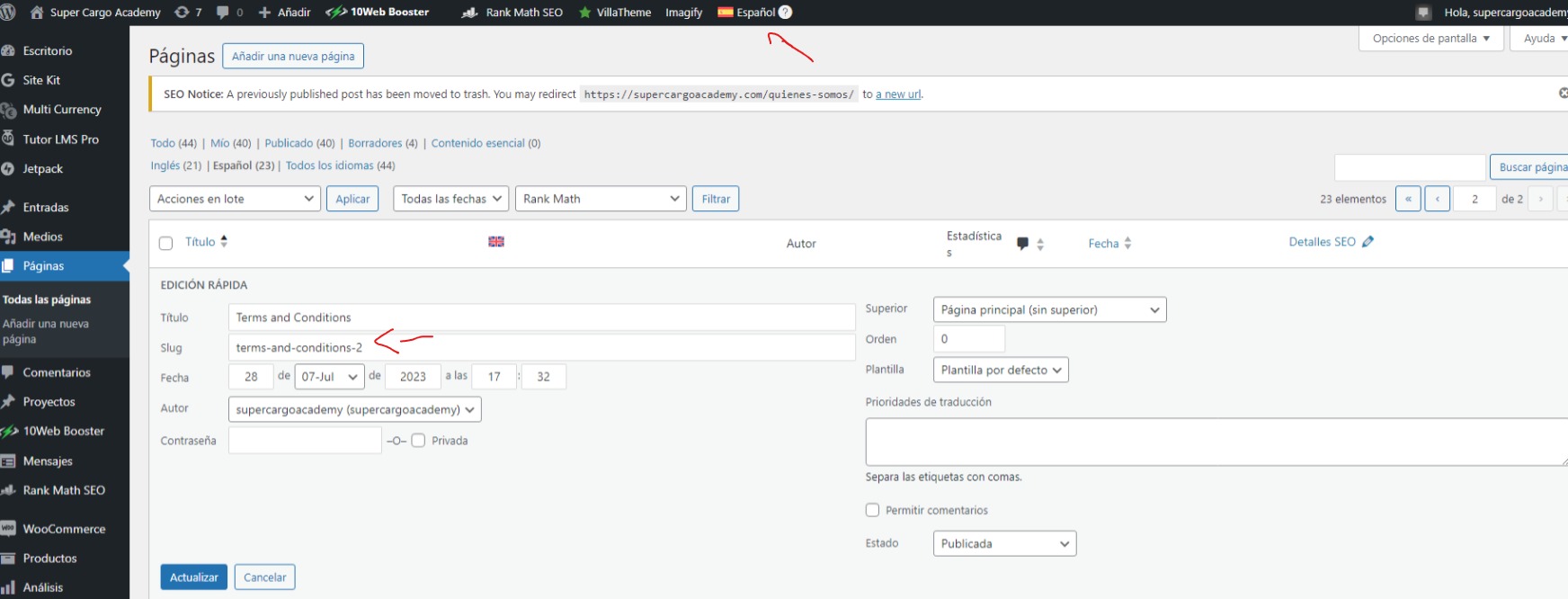Open WooCommerce in the sidebar menu

[x=64, y=529]
